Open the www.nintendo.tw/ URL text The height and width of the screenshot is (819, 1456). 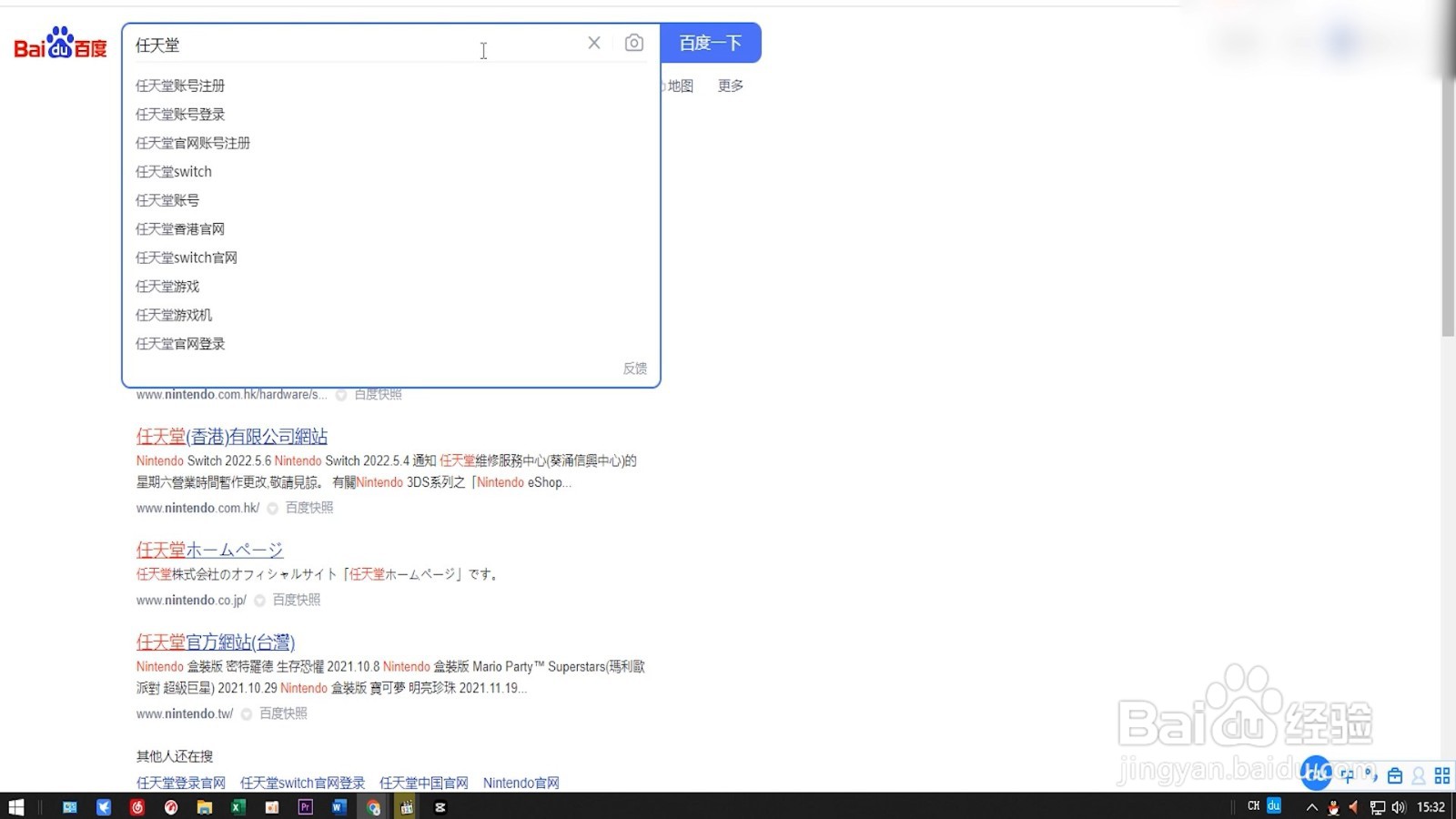(x=185, y=713)
